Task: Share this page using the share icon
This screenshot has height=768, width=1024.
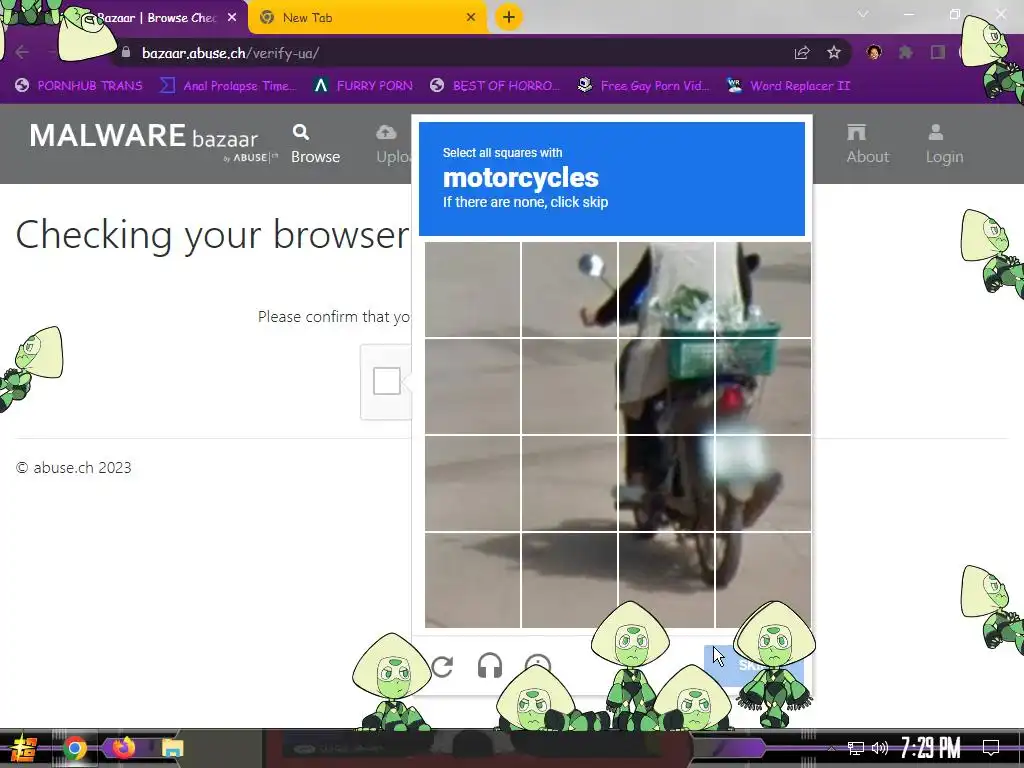Action: [802, 53]
